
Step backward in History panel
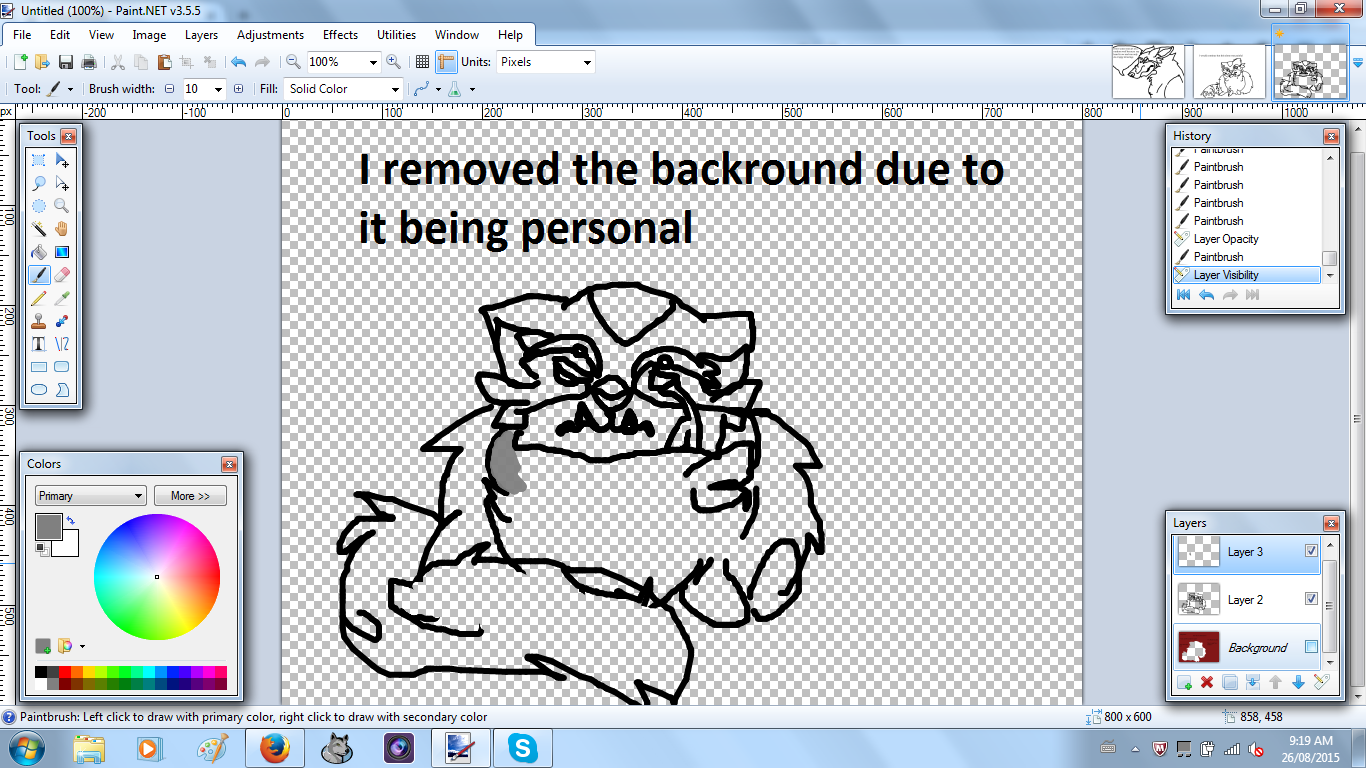coord(1207,295)
